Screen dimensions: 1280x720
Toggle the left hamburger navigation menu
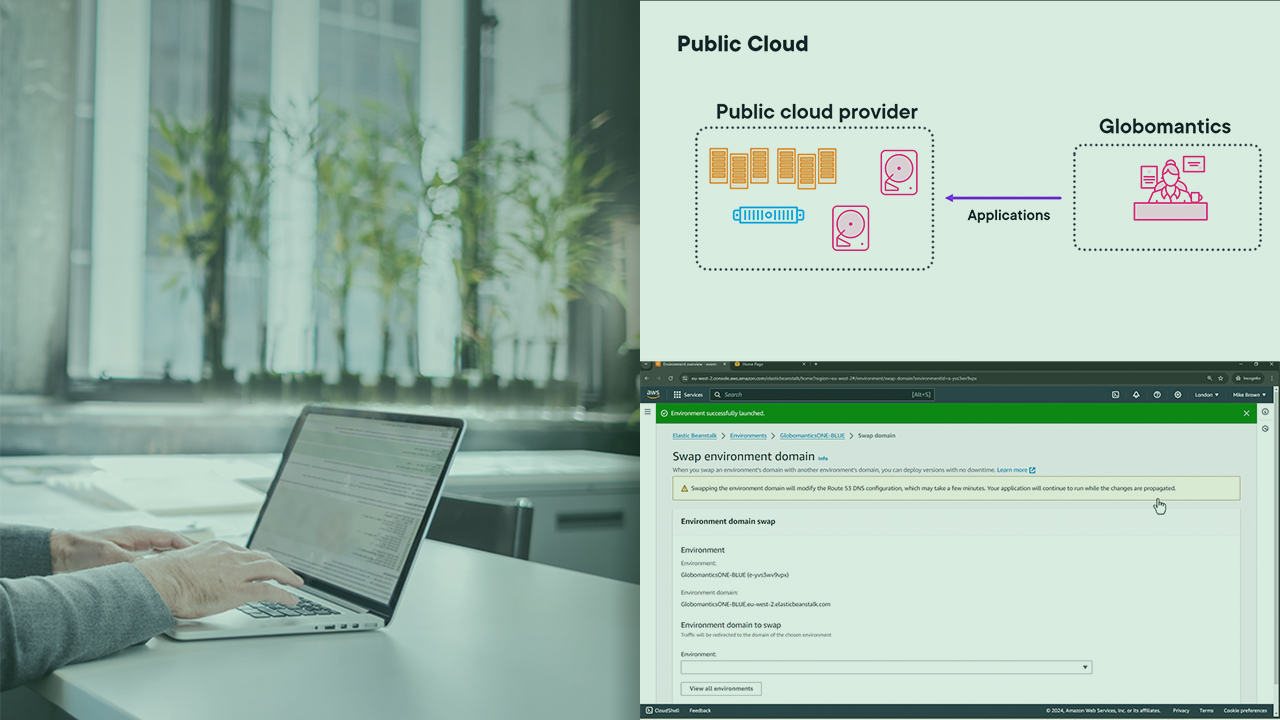(648, 412)
